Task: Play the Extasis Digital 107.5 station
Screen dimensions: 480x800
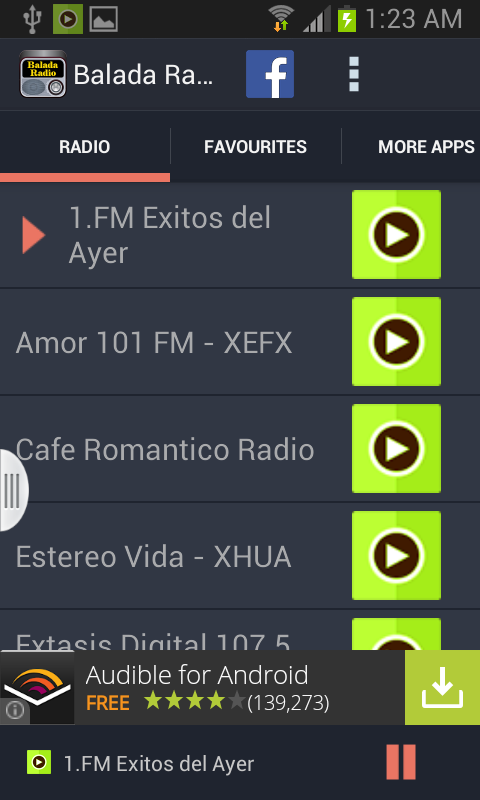Action: [396, 634]
